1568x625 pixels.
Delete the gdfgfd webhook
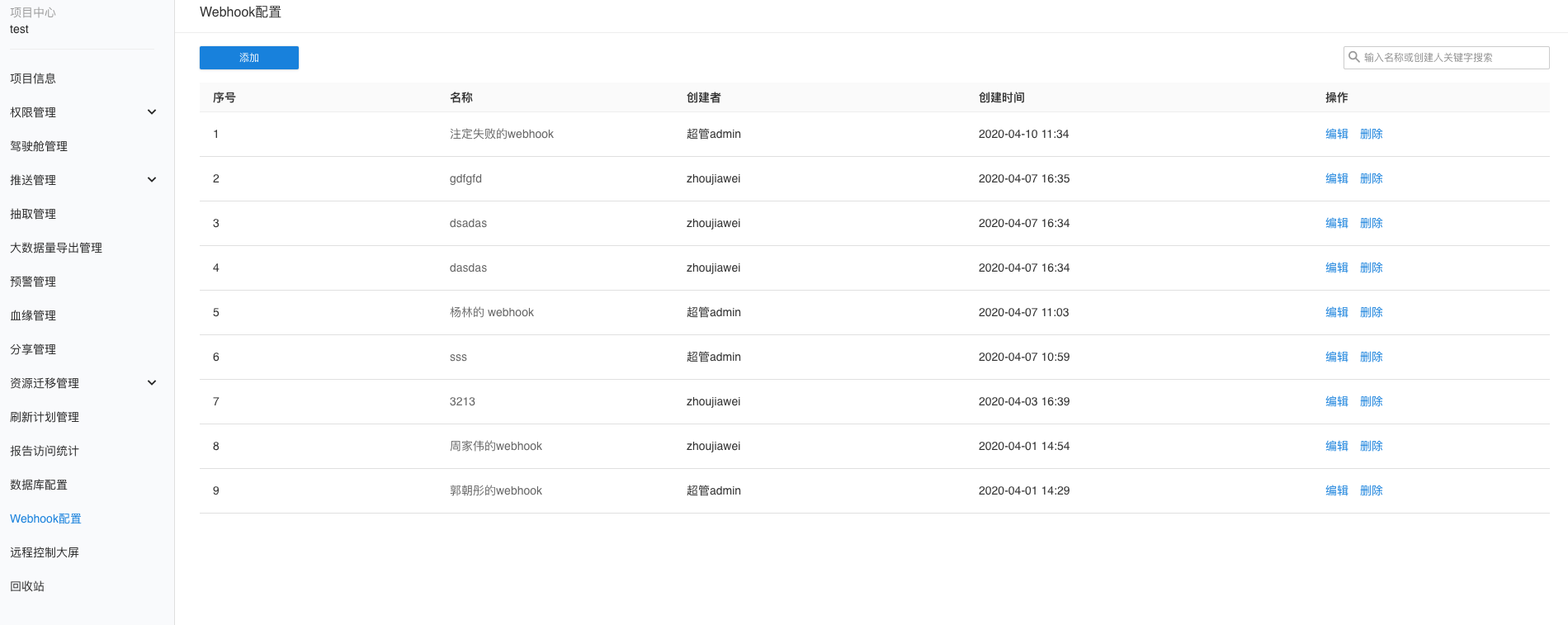(x=1371, y=178)
